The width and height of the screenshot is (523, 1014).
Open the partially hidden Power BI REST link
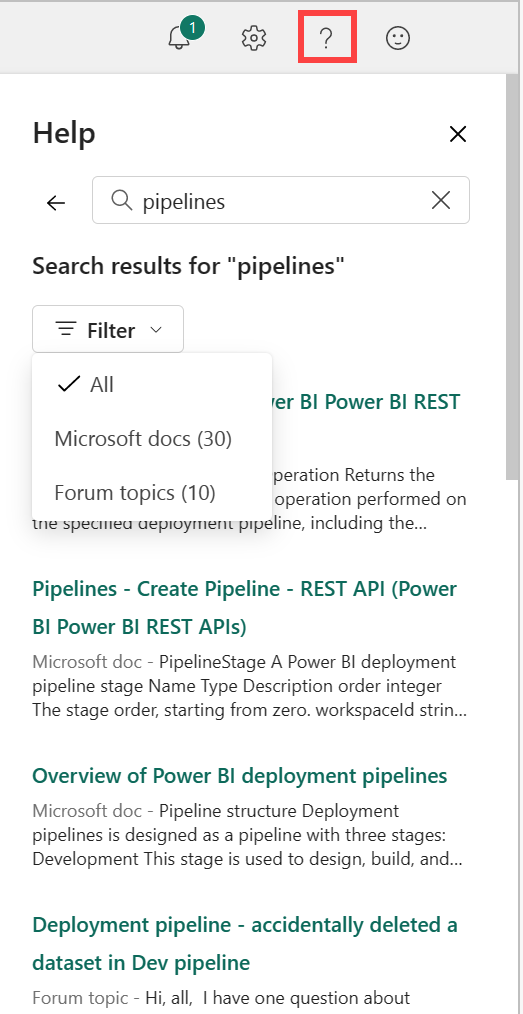click(x=366, y=402)
